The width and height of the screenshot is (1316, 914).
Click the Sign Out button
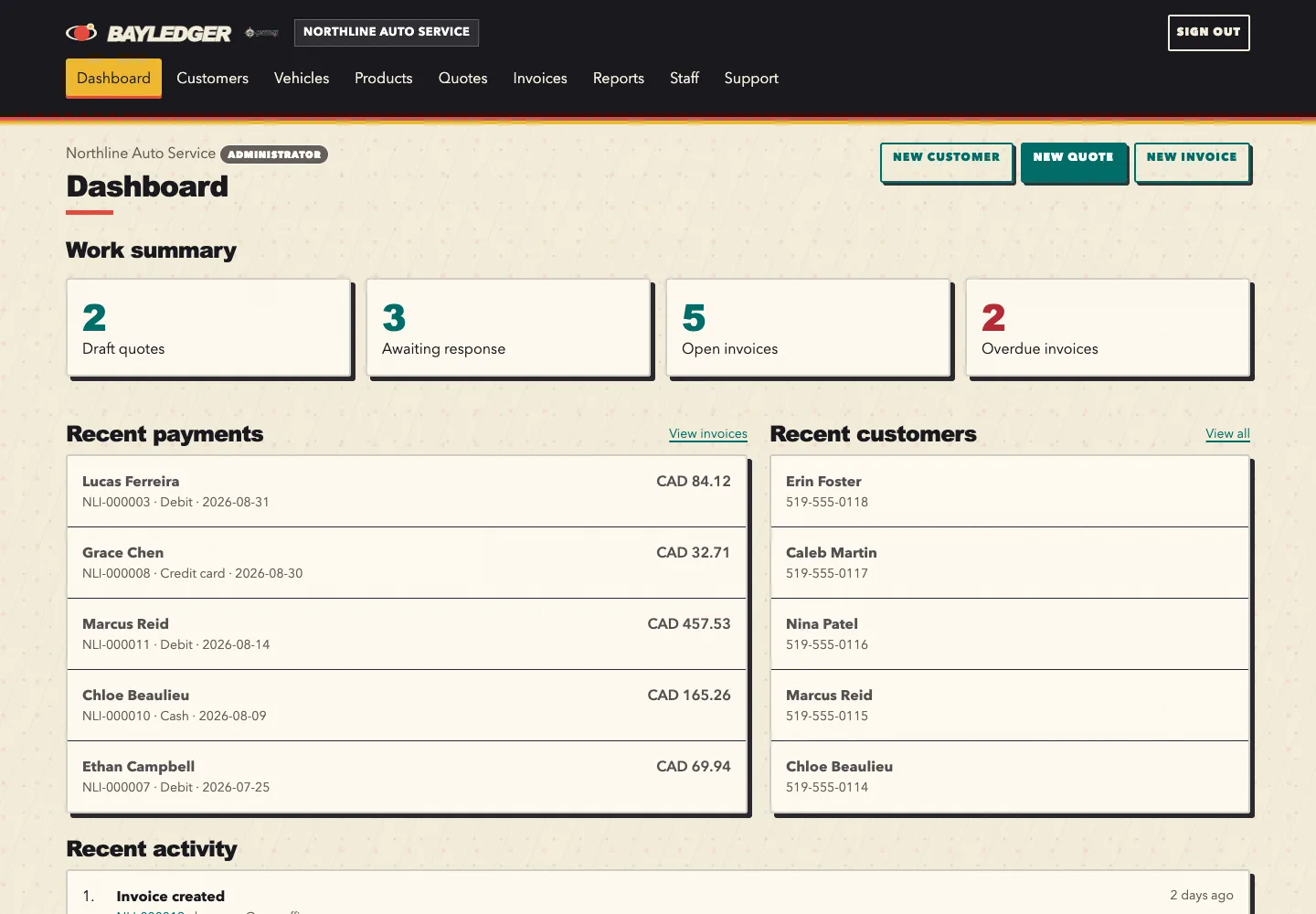pyautogui.click(x=1208, y=33)
